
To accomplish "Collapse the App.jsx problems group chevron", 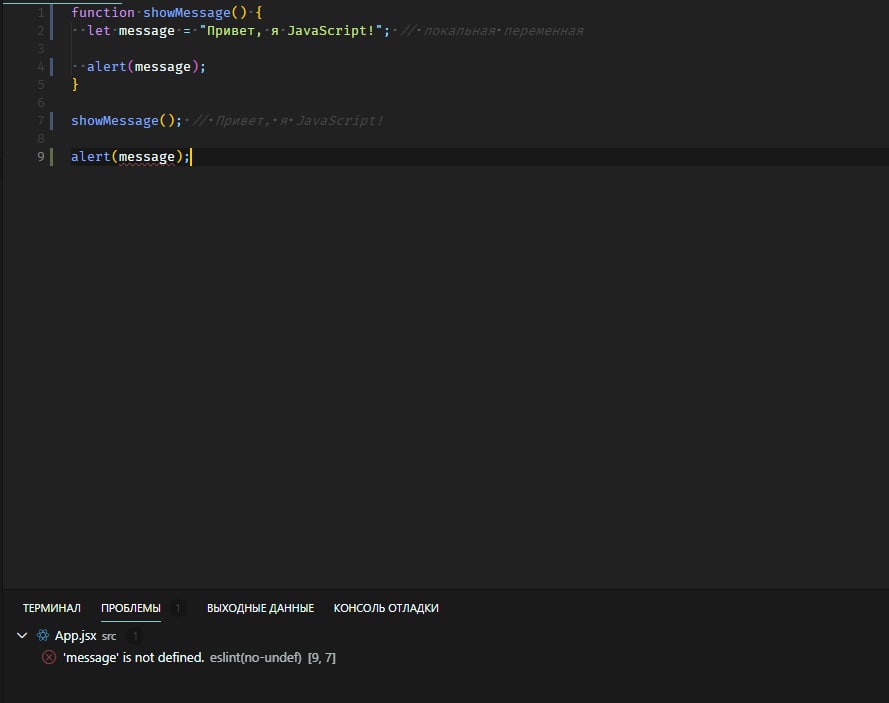I will (x=22, y=636).
